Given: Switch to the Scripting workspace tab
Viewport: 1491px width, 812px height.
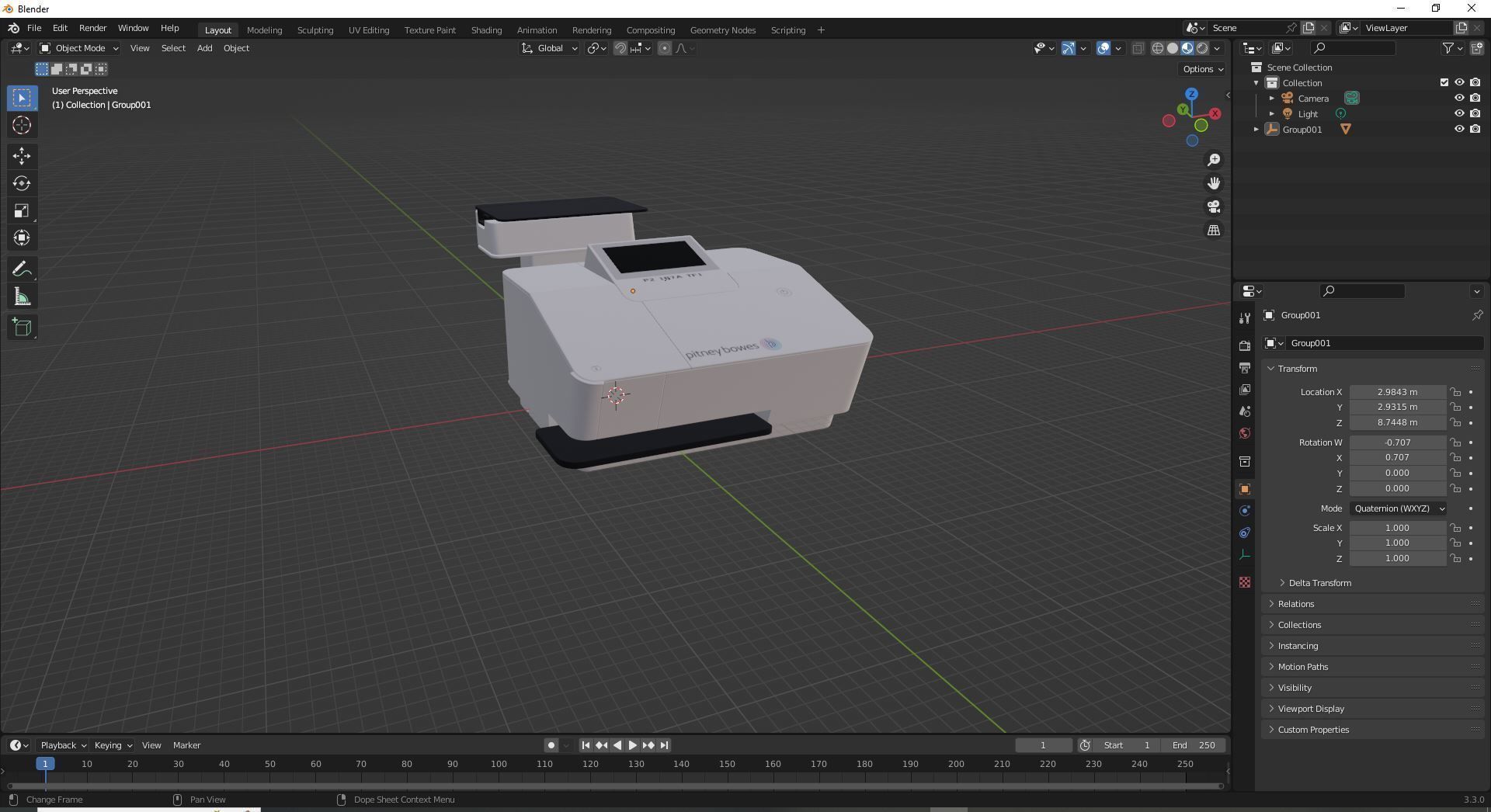Looking at the screenshot, I should 787,30.
